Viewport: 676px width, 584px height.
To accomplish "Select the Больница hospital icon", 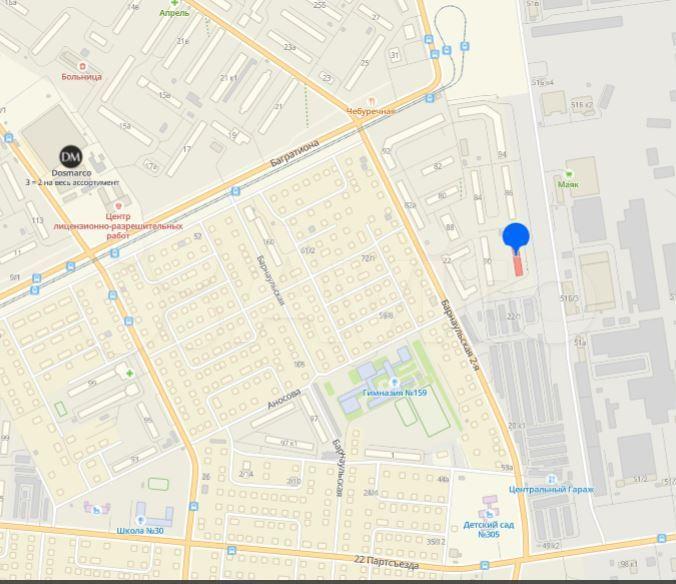I will click(x=82, y=66).
